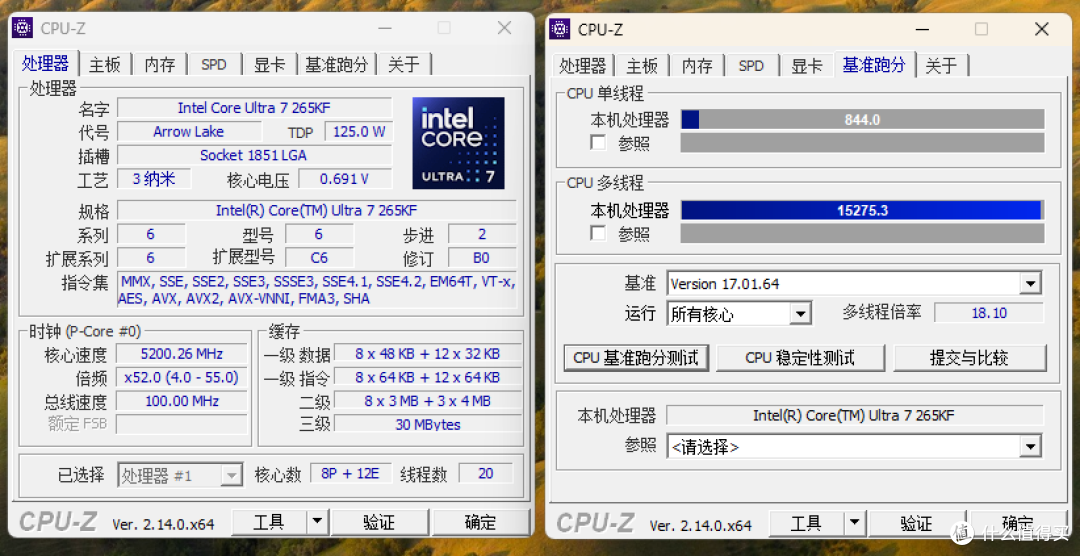Click 工具 button in left window
The width and height of the screenshot is (1080, 556).
click(269, 522)
